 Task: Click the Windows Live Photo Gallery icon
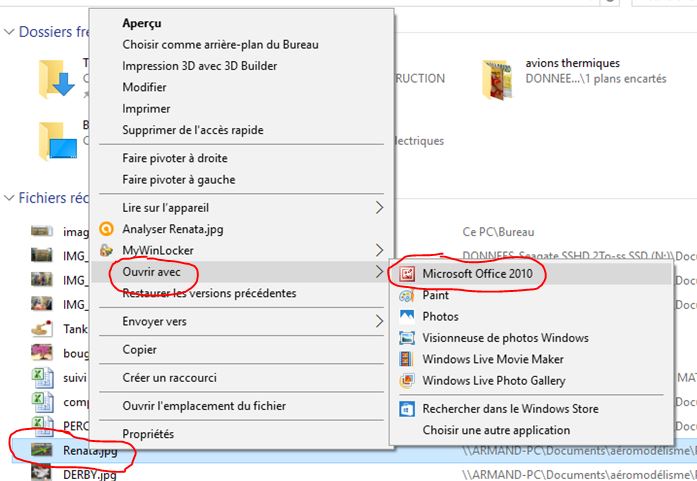coord(407,381)
